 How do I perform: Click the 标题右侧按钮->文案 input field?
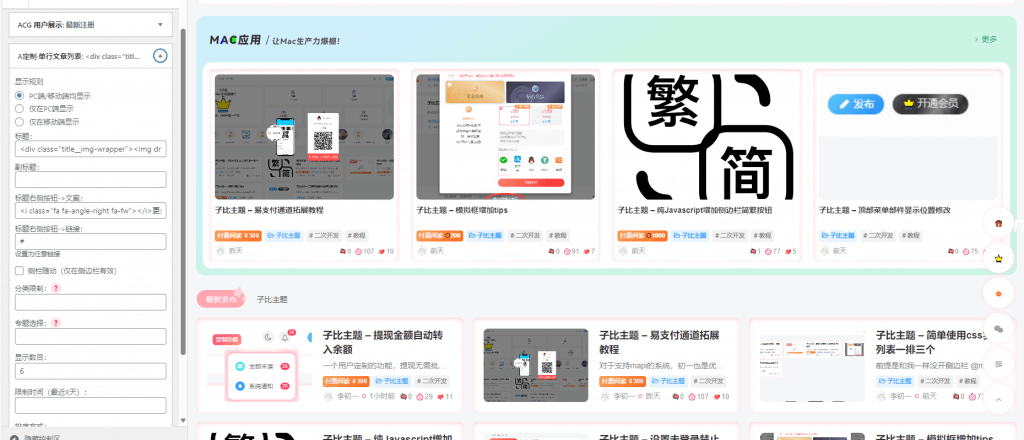click(91, 210)
